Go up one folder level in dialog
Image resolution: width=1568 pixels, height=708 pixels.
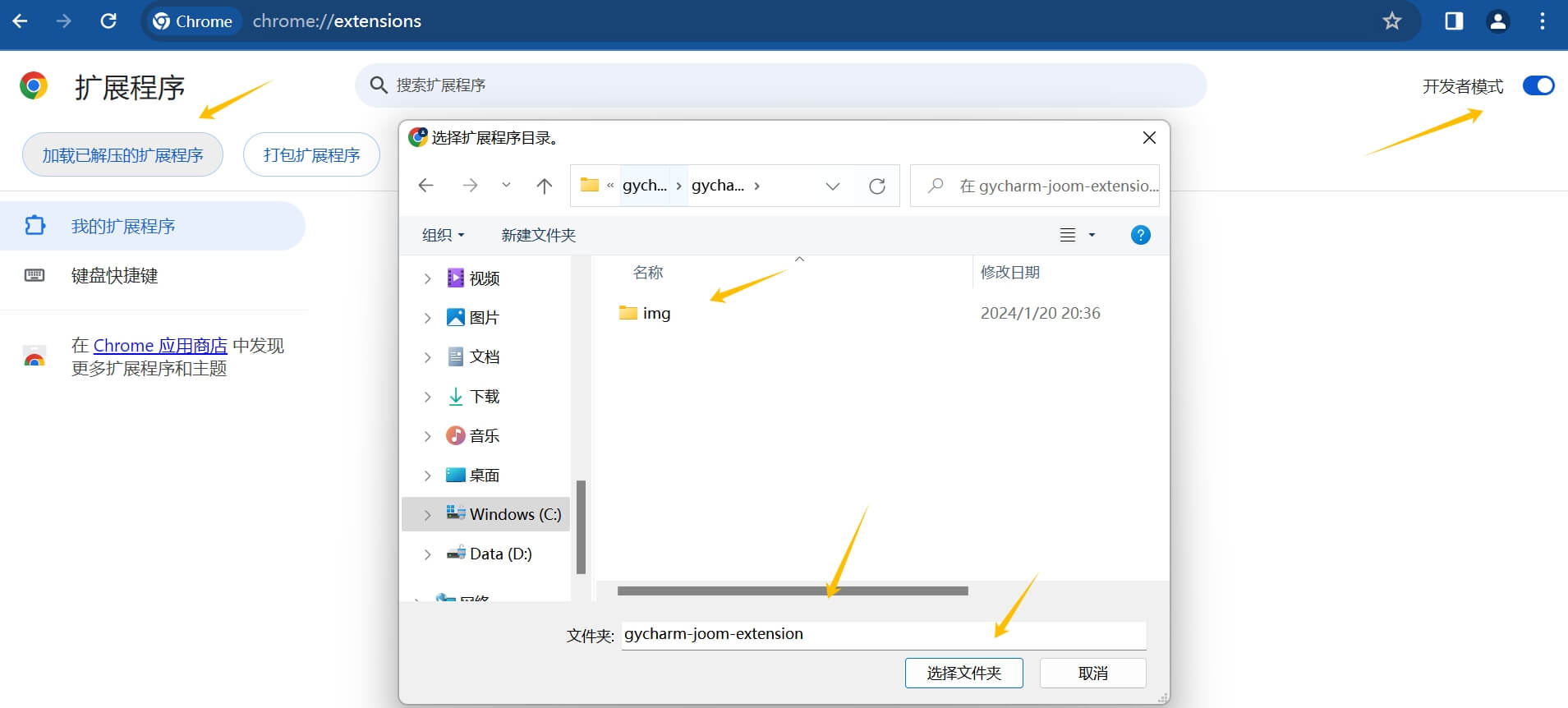(544, 186)
